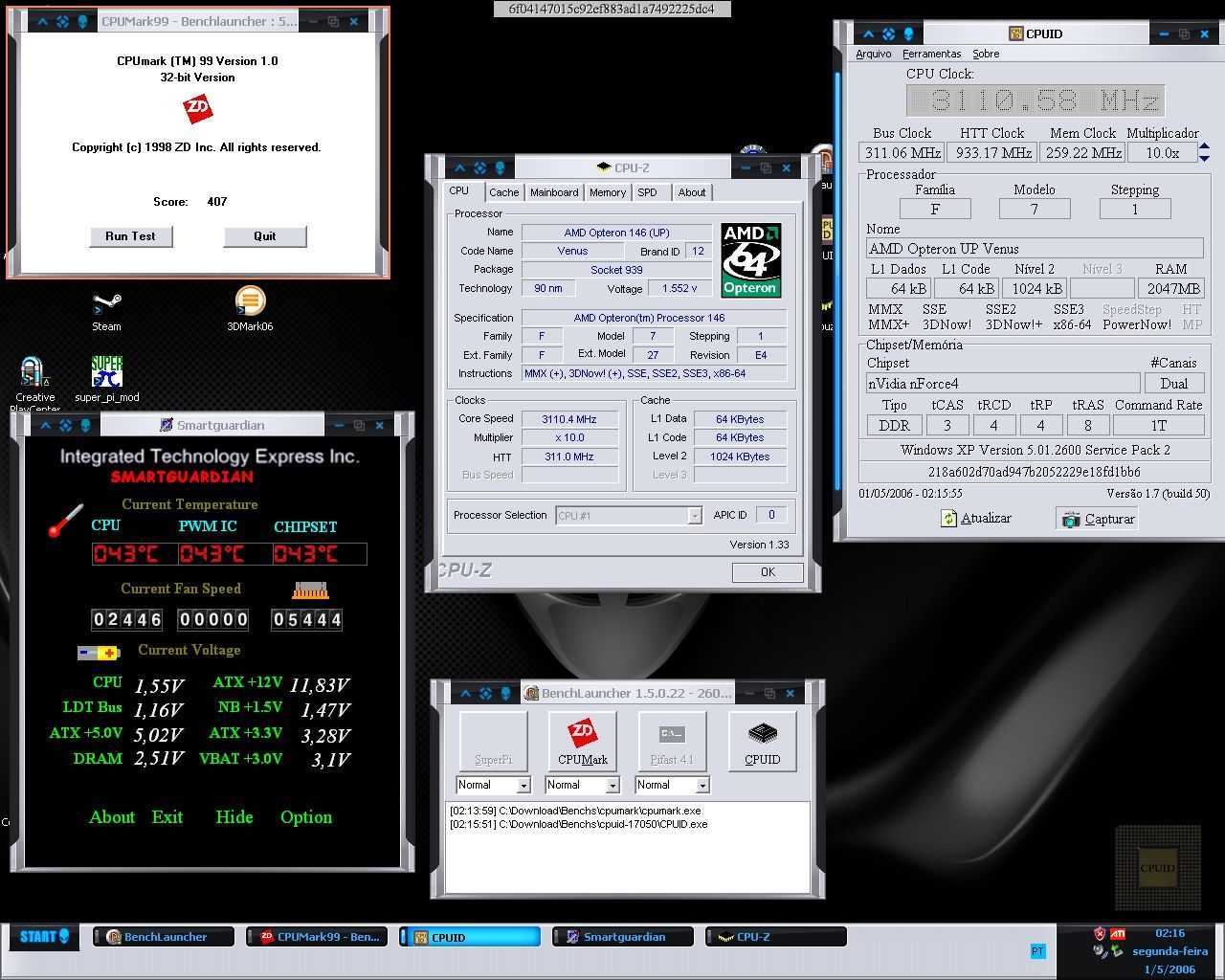This screenshot has width=1225, height=980.
Task: Switch to the Mainboard tab in CPU-Z
Action: [x=554, y=192]
